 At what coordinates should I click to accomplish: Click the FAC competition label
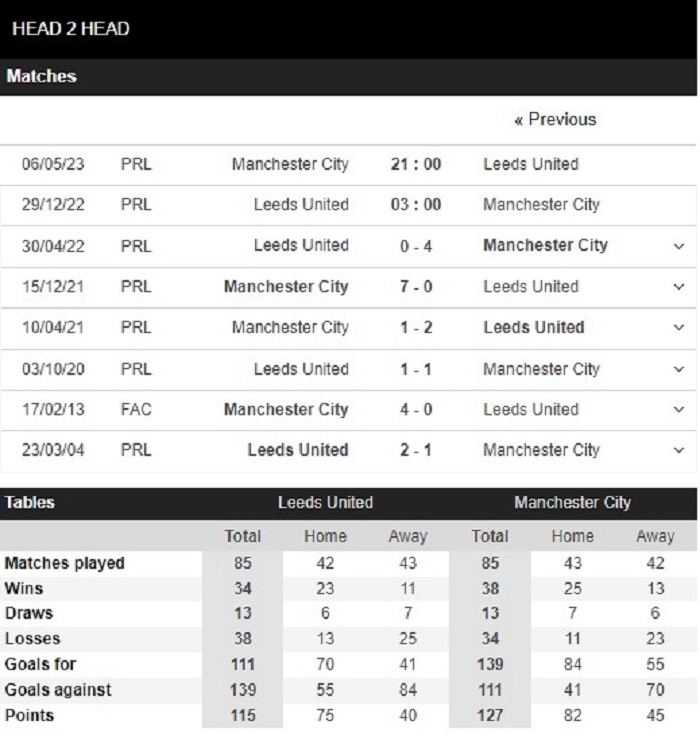tap(136, 410)
